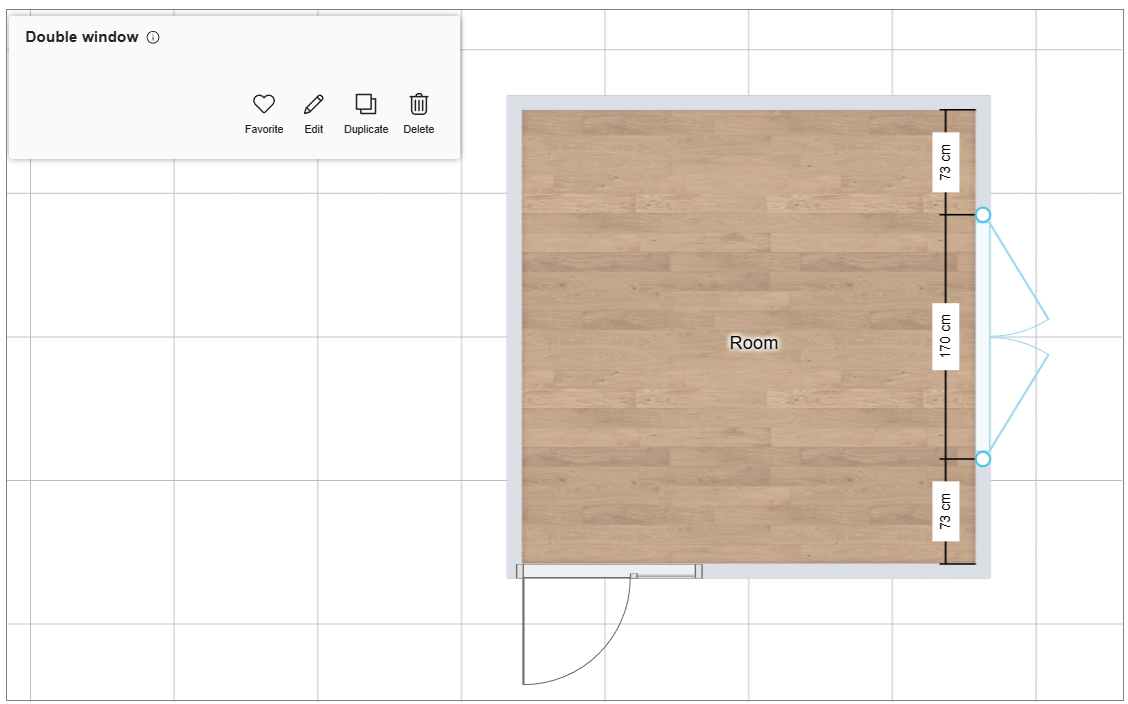The height and width of the screenshot is (704, 1128).
Task: Select the lower 73 cm dimension label
Action: [x=946, y=511]
